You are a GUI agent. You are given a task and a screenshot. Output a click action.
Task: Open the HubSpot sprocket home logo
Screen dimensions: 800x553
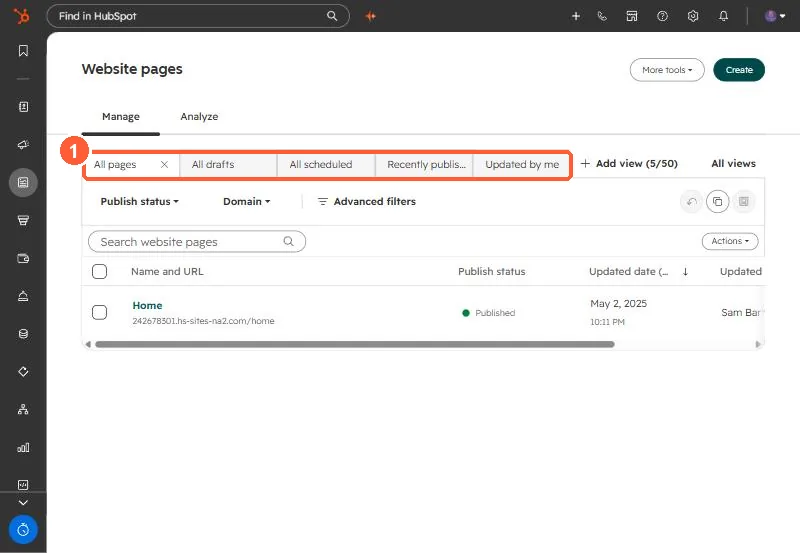pos(21,16)
